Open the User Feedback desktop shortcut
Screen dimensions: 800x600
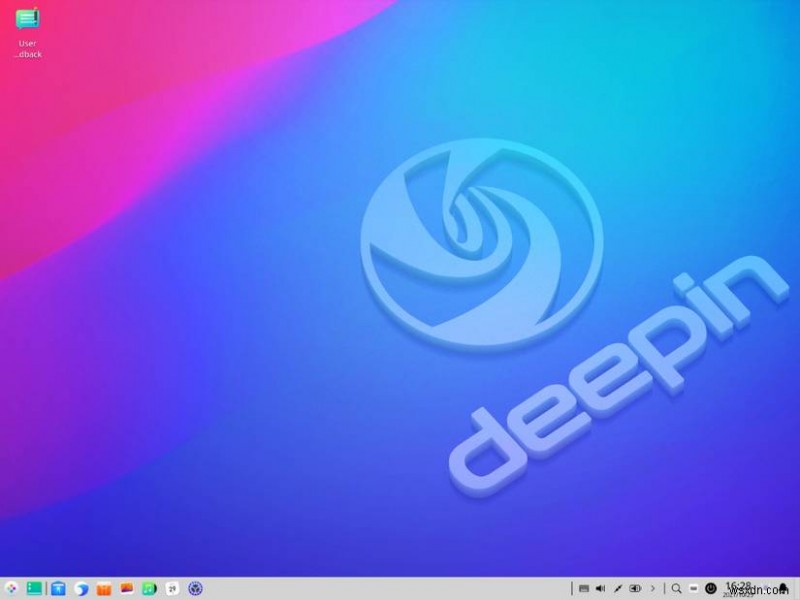coord(28,32)
